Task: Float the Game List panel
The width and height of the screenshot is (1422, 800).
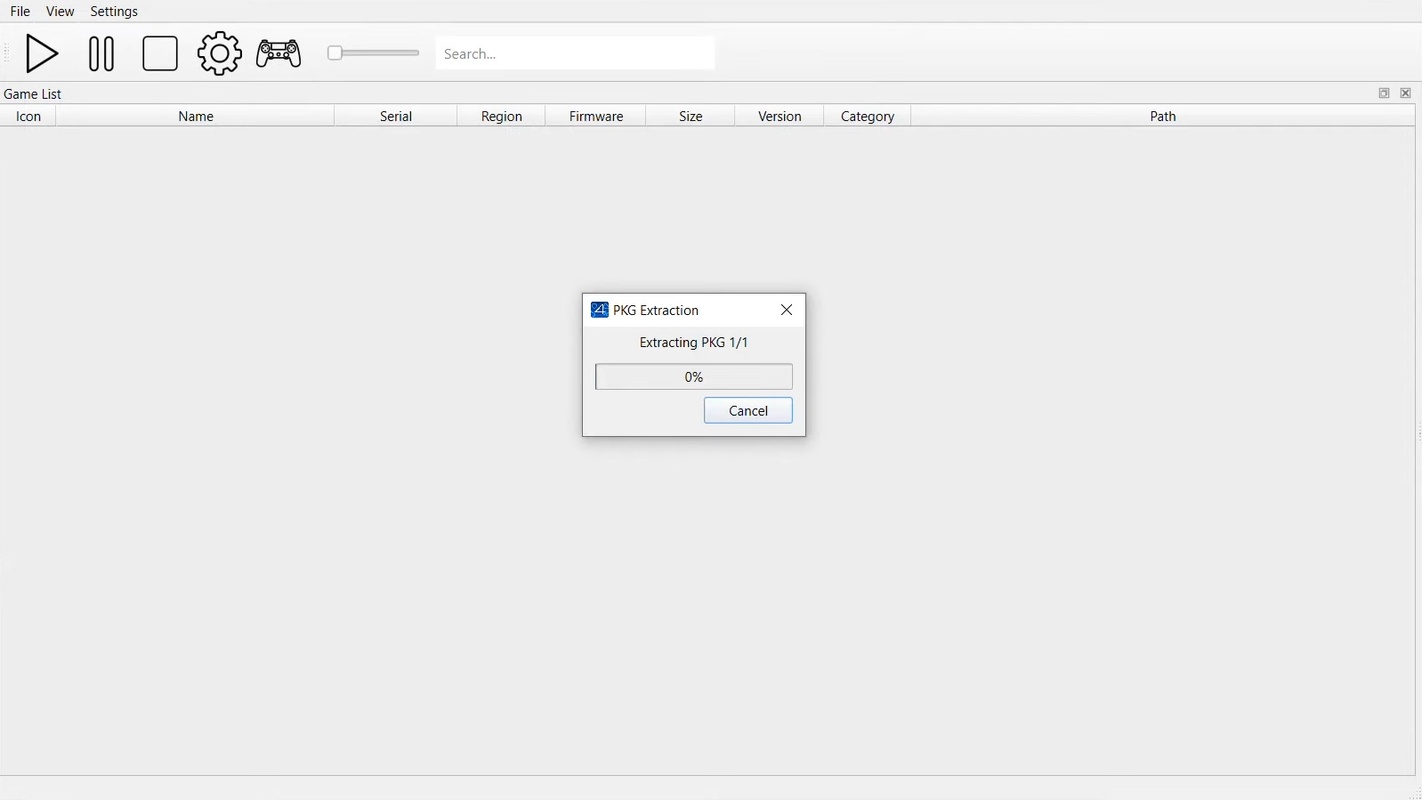Action: tap(1384, 93)
